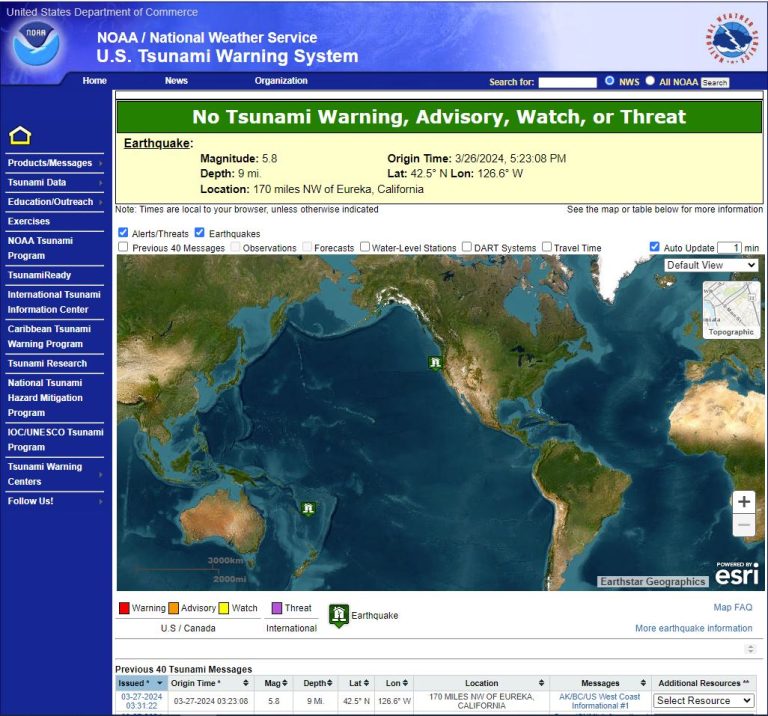Click the esri logo on map
768x716 pixels.
pos(737,574)
